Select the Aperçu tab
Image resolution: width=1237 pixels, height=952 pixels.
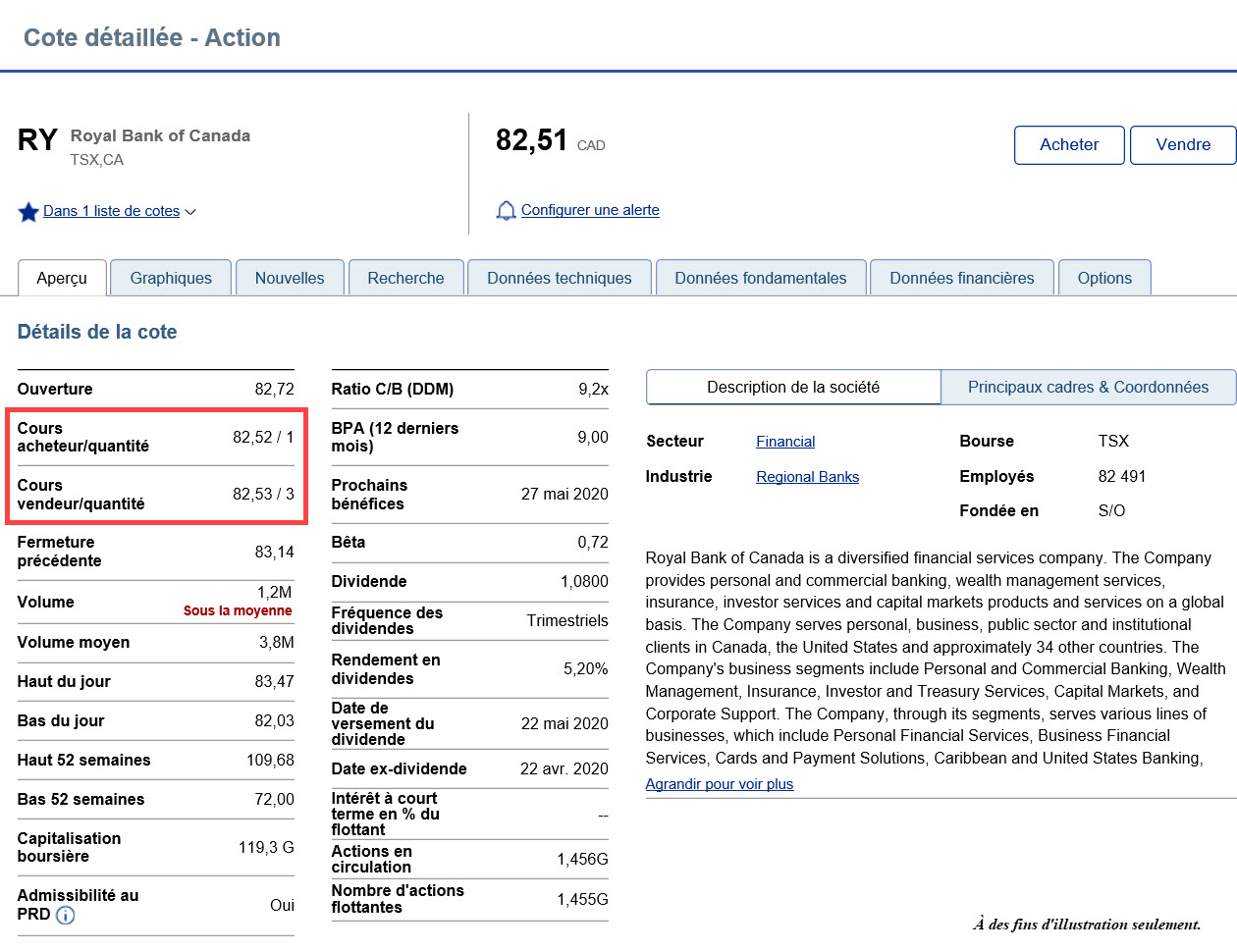coord(62,278)
